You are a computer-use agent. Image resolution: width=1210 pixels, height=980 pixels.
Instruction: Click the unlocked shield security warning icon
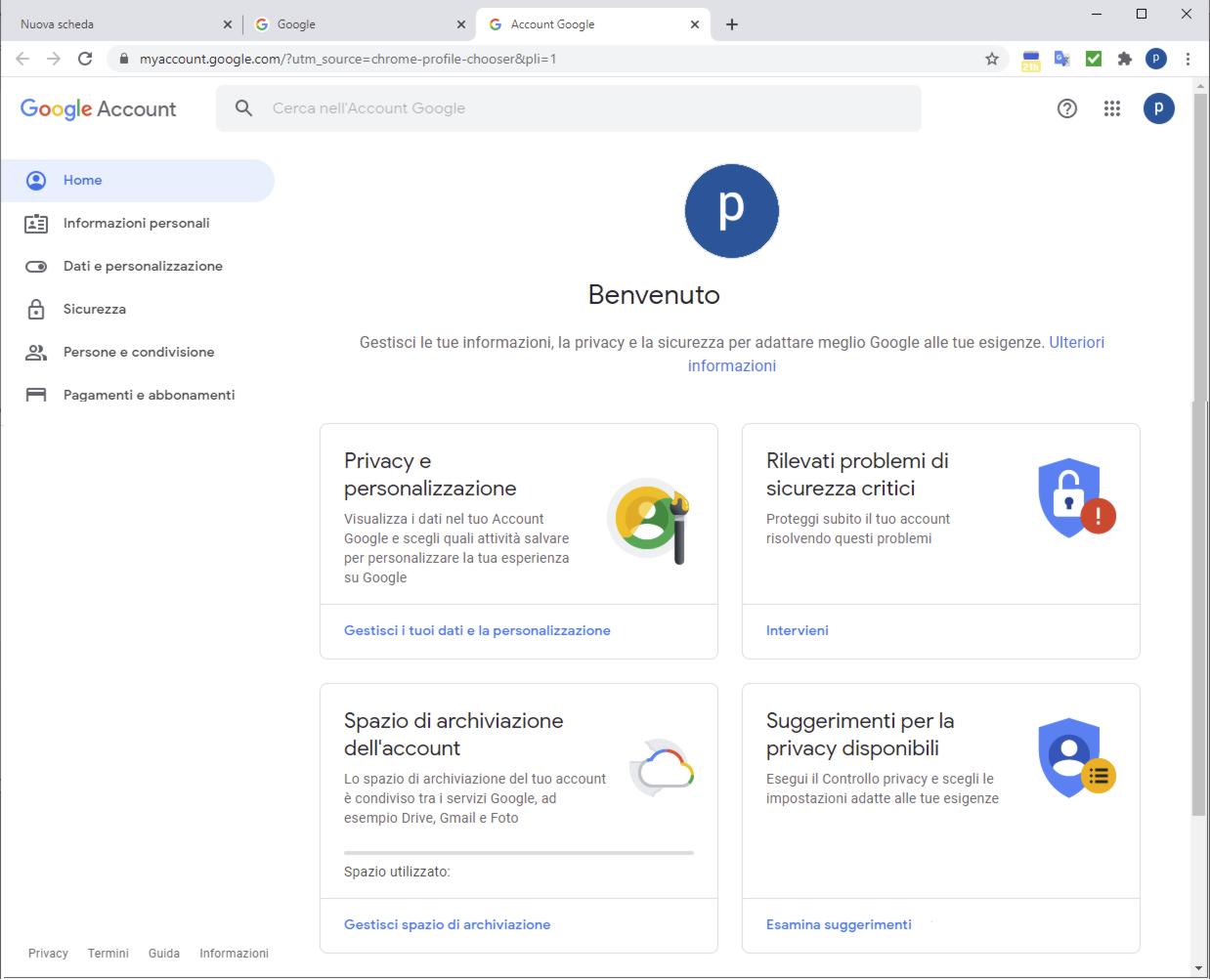(1076, 498)
